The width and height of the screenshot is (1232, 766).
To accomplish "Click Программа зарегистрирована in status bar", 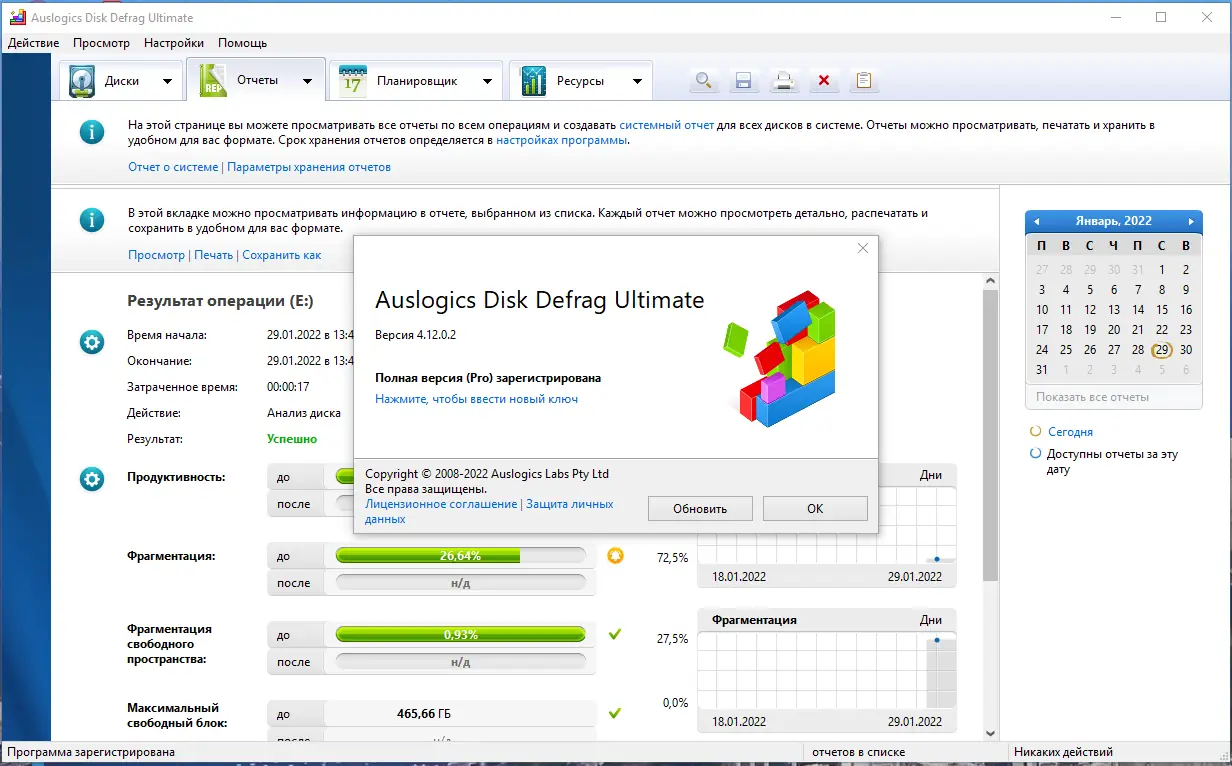I will 91,752.
